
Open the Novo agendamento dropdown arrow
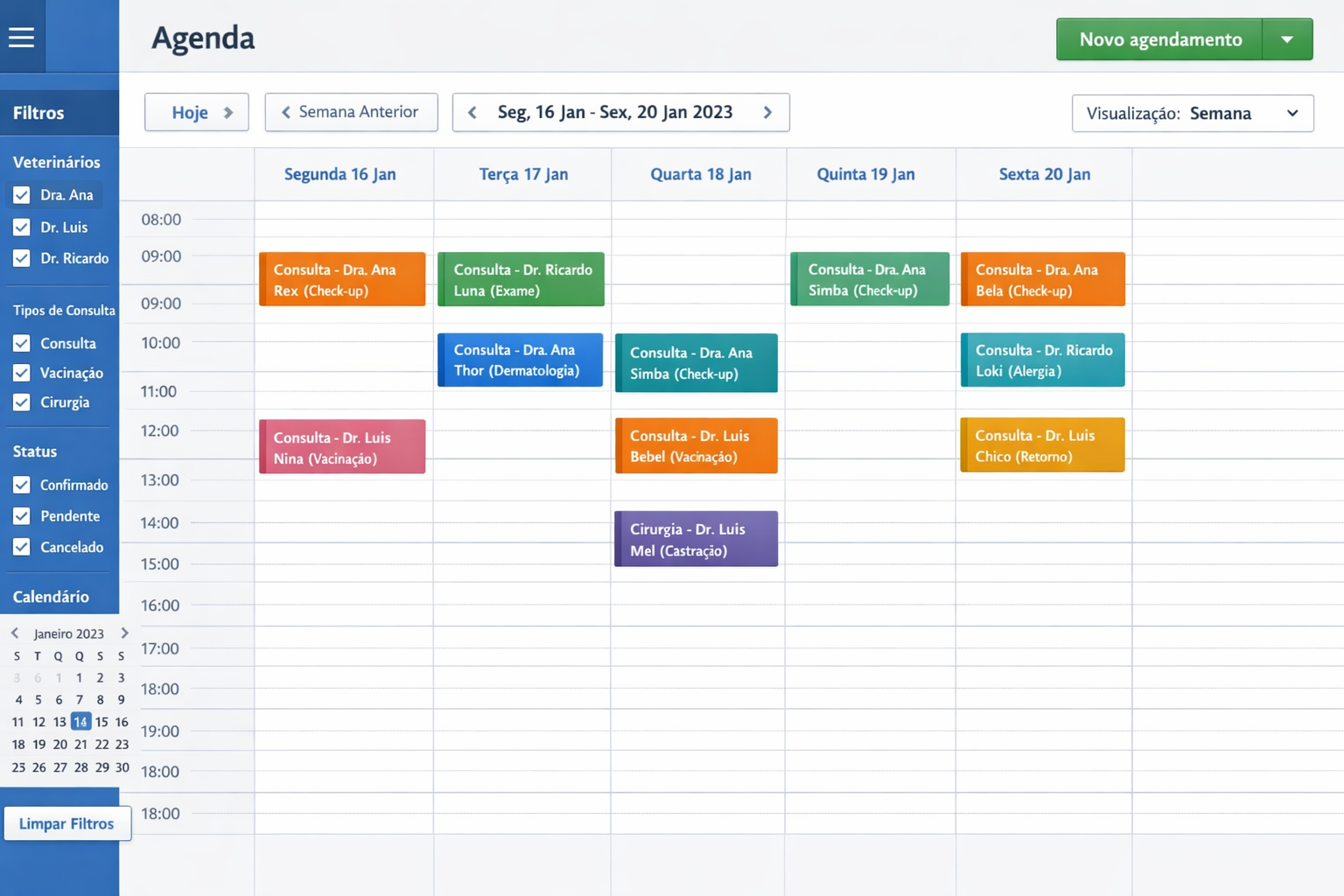tap(1287, 39)
